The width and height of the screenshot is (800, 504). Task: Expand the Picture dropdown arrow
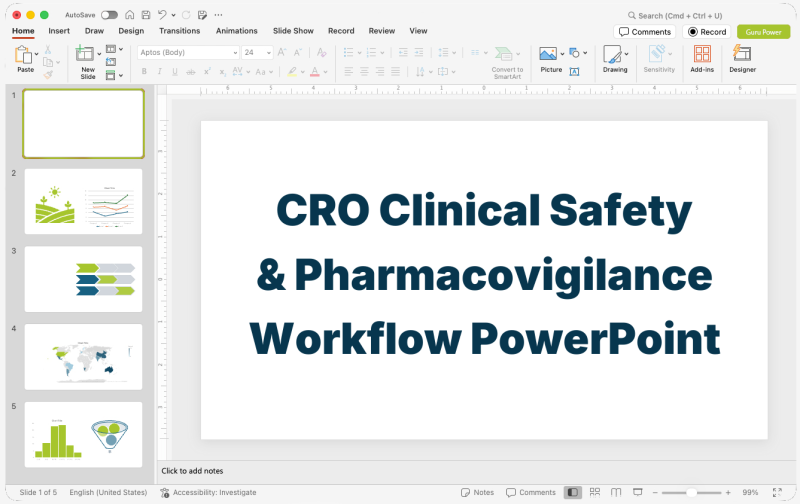pos(562,54)
